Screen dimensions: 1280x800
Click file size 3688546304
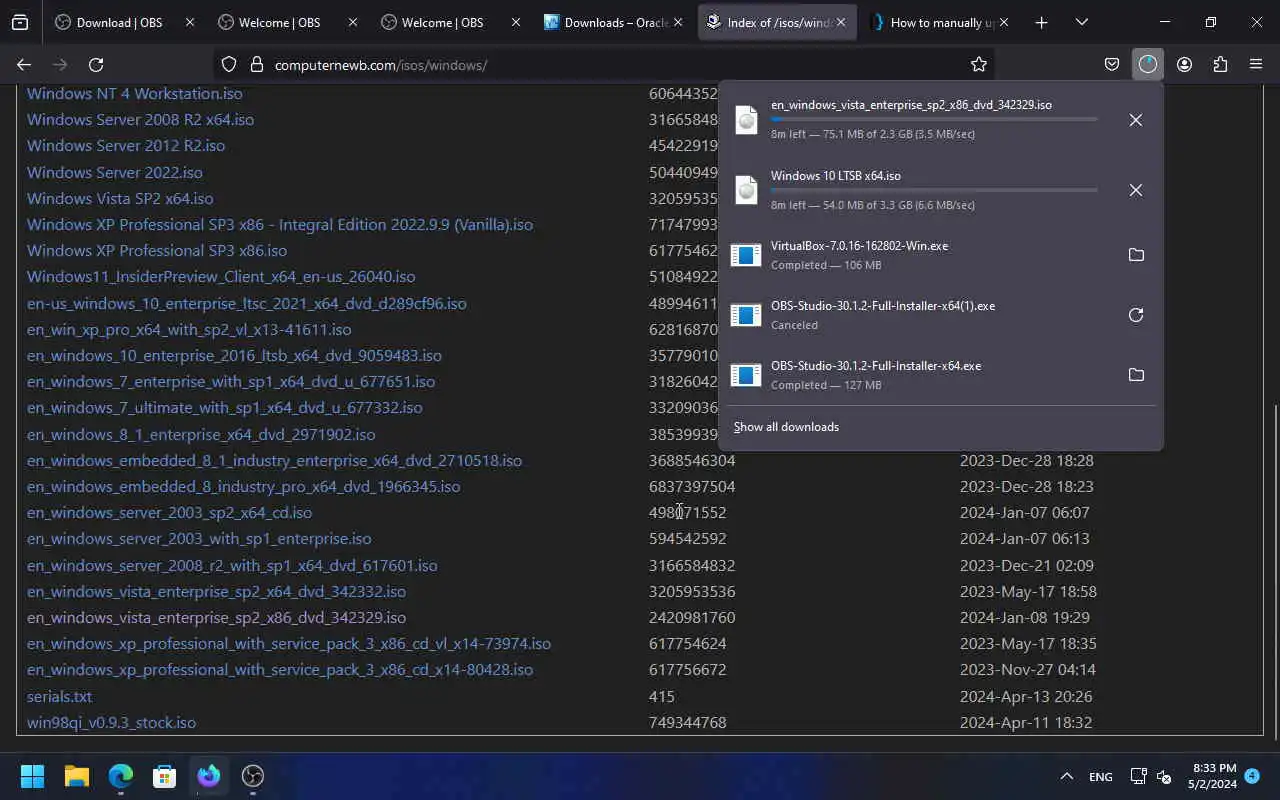[692, 460]
